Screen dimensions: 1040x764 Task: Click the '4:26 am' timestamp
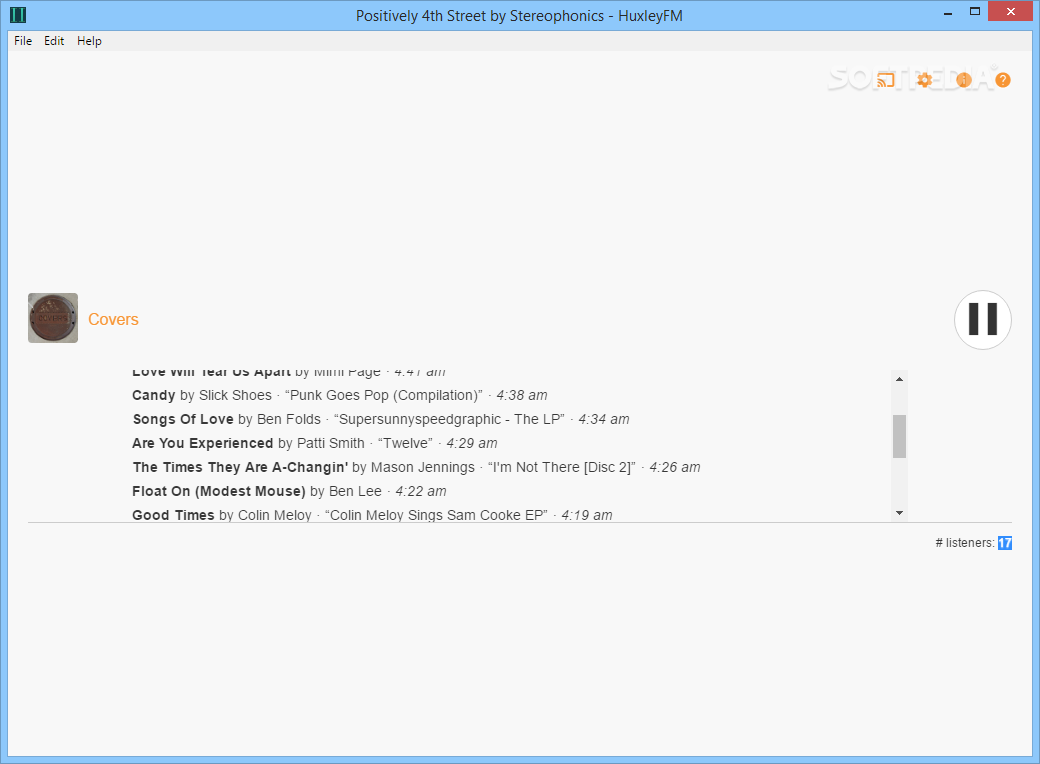pyautogui.click(x=675, y=468)
